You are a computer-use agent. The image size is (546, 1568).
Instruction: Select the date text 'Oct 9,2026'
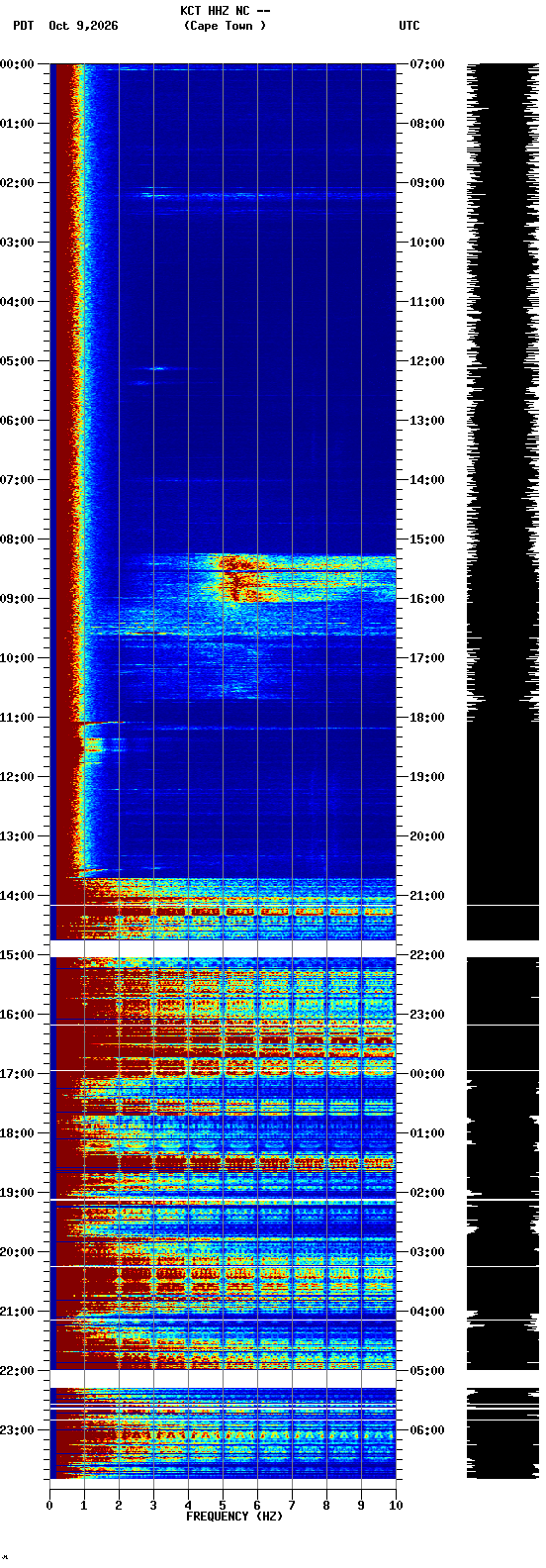(x=83, y=26)
